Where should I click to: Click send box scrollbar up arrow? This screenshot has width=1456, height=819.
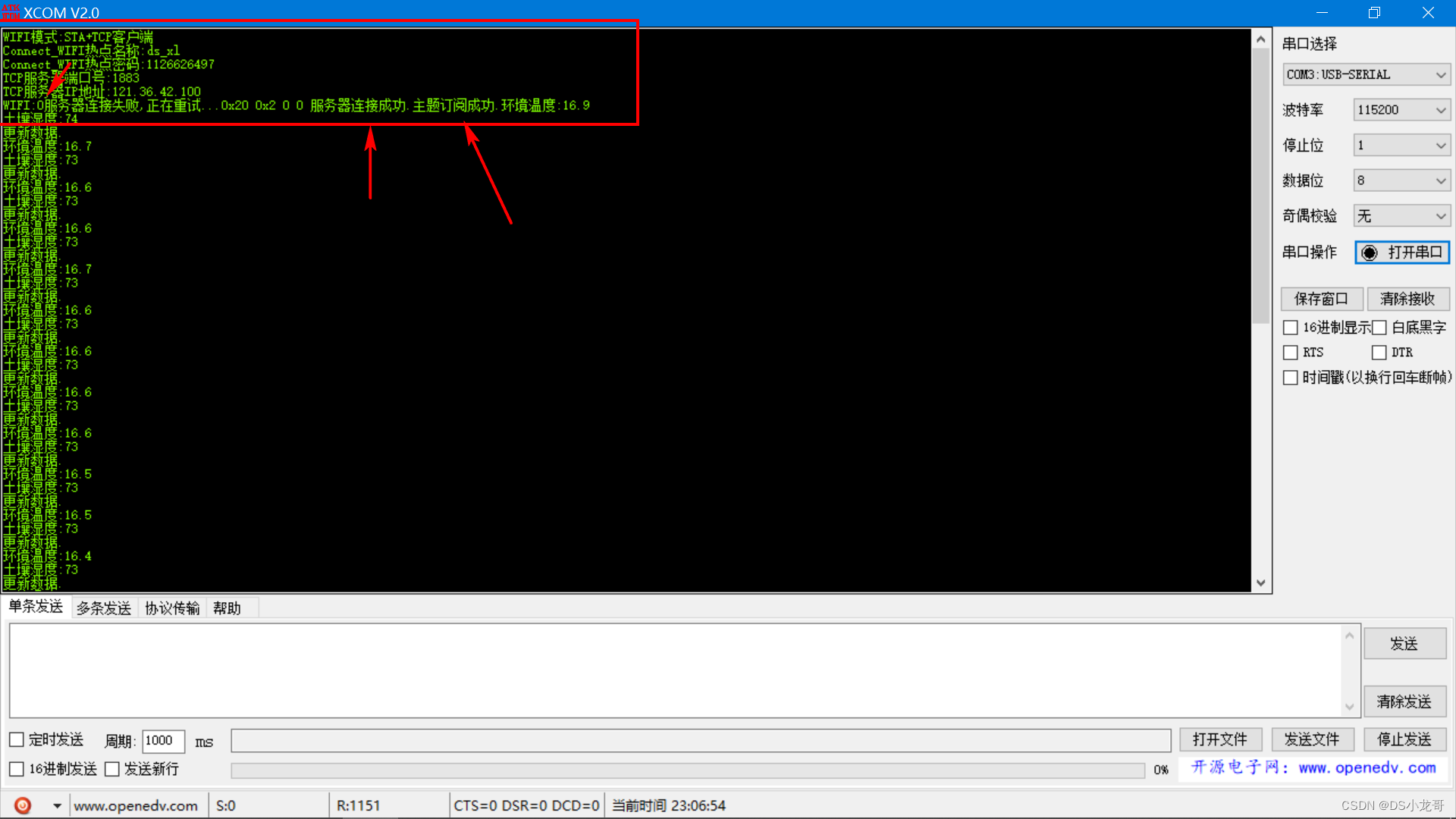click(x=1349, y=635)
